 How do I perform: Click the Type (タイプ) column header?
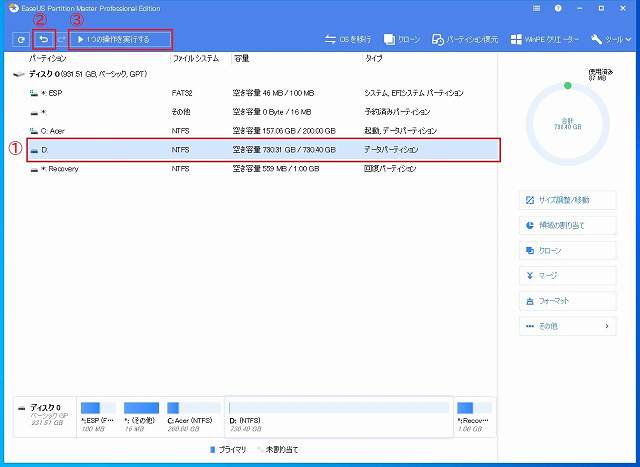(373, 58)
